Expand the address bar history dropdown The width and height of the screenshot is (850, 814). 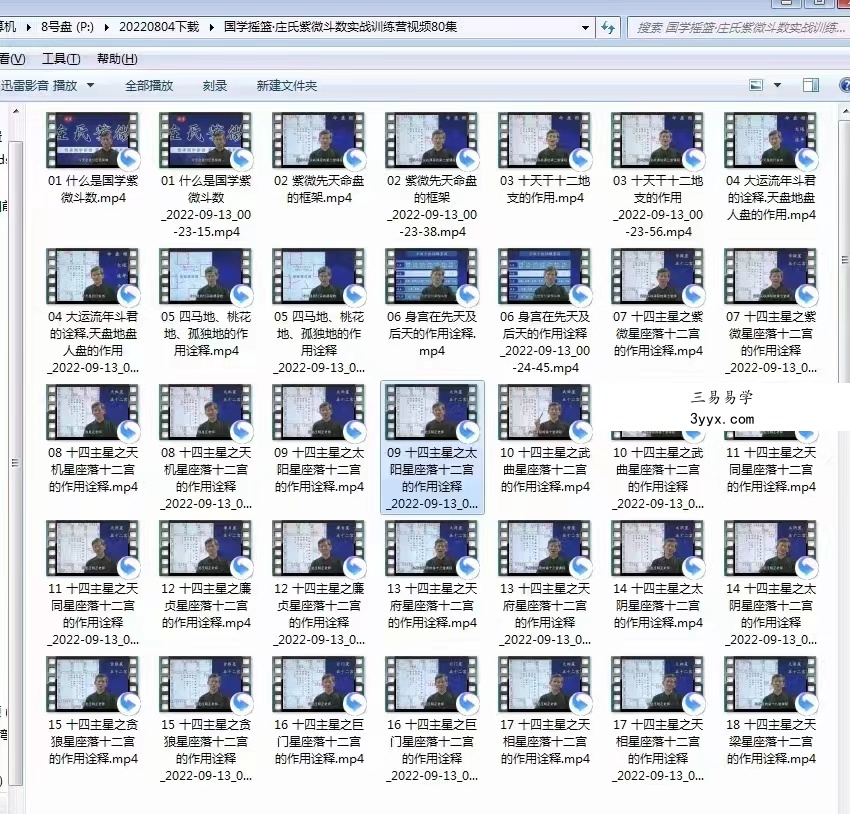(x=585, y=27)
